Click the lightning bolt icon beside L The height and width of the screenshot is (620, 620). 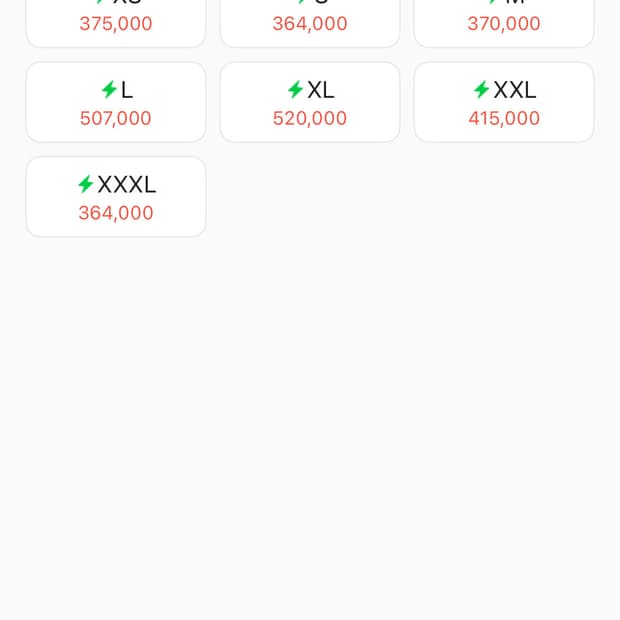109,90
